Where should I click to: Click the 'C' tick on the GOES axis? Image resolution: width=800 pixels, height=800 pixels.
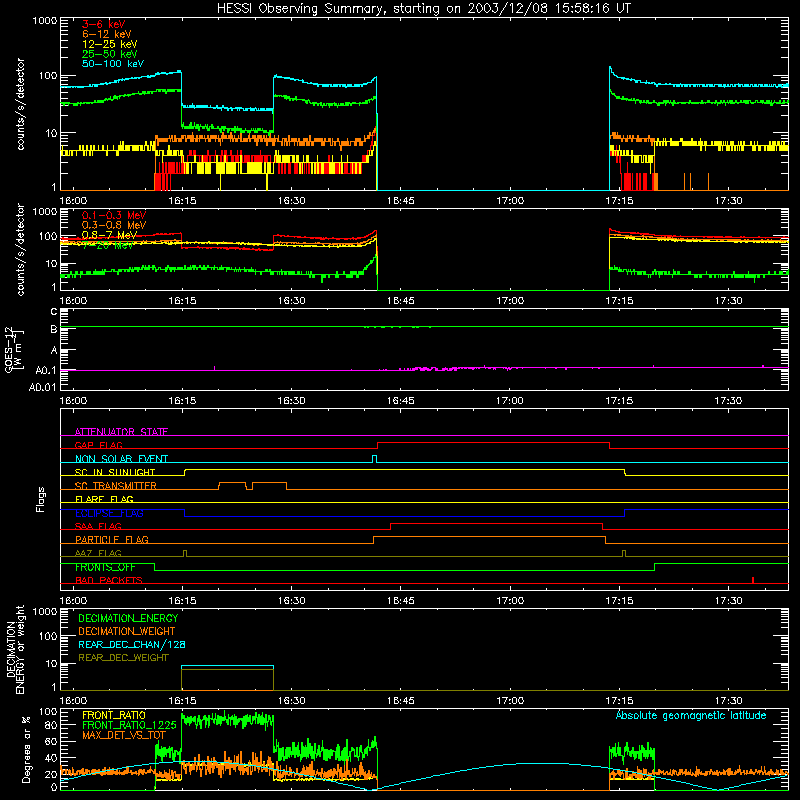[54, 312]
